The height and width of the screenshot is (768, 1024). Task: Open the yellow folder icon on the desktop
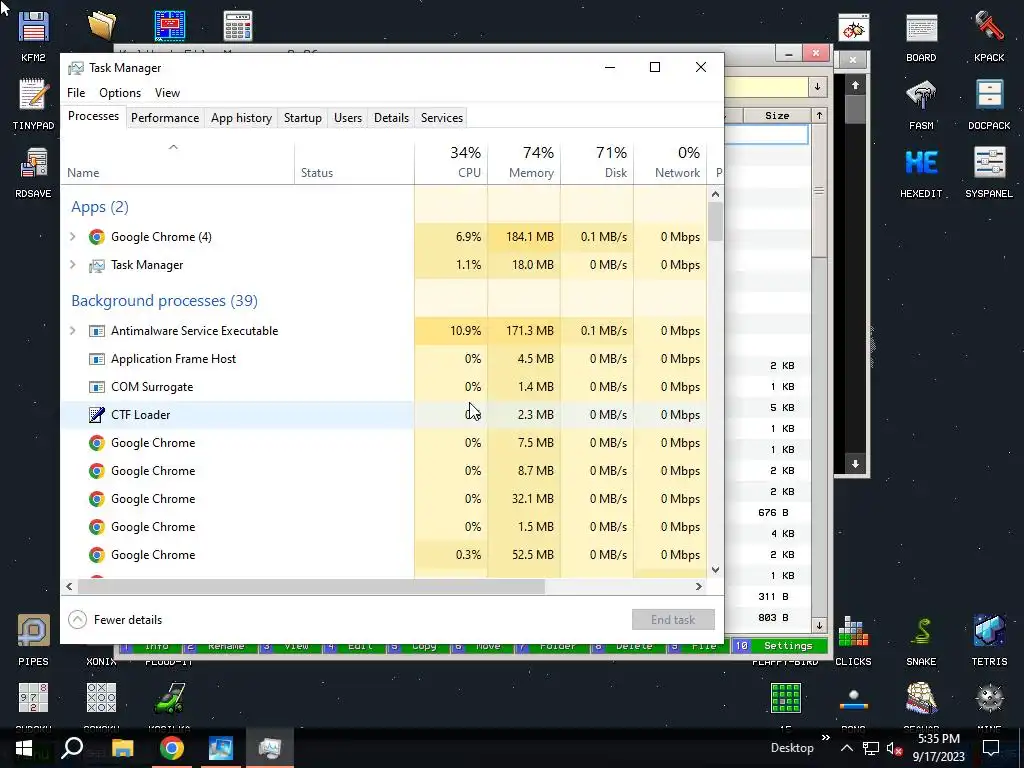(101, 26)
